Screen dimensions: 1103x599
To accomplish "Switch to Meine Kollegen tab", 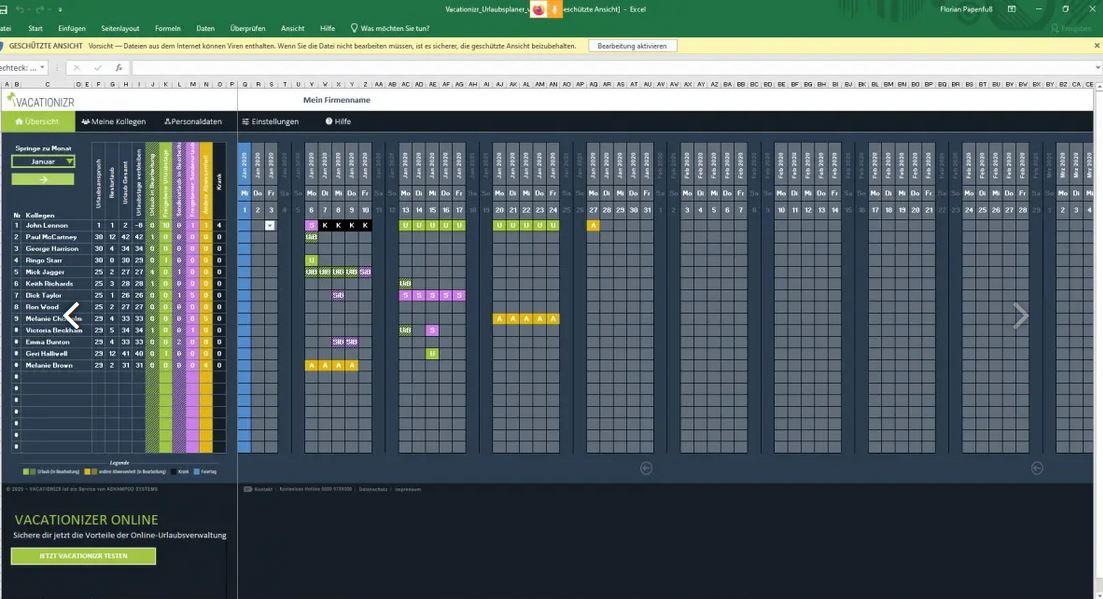I will pos(114,122).
